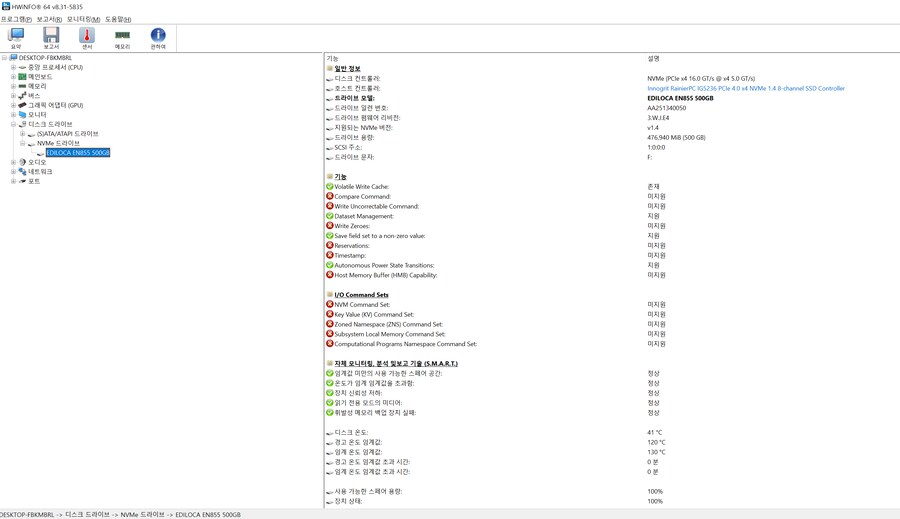Image resolution: width=900 pixels, height=519 pixels.
Task: Click the red X beside Timestamp
Action: pos(330,256)
